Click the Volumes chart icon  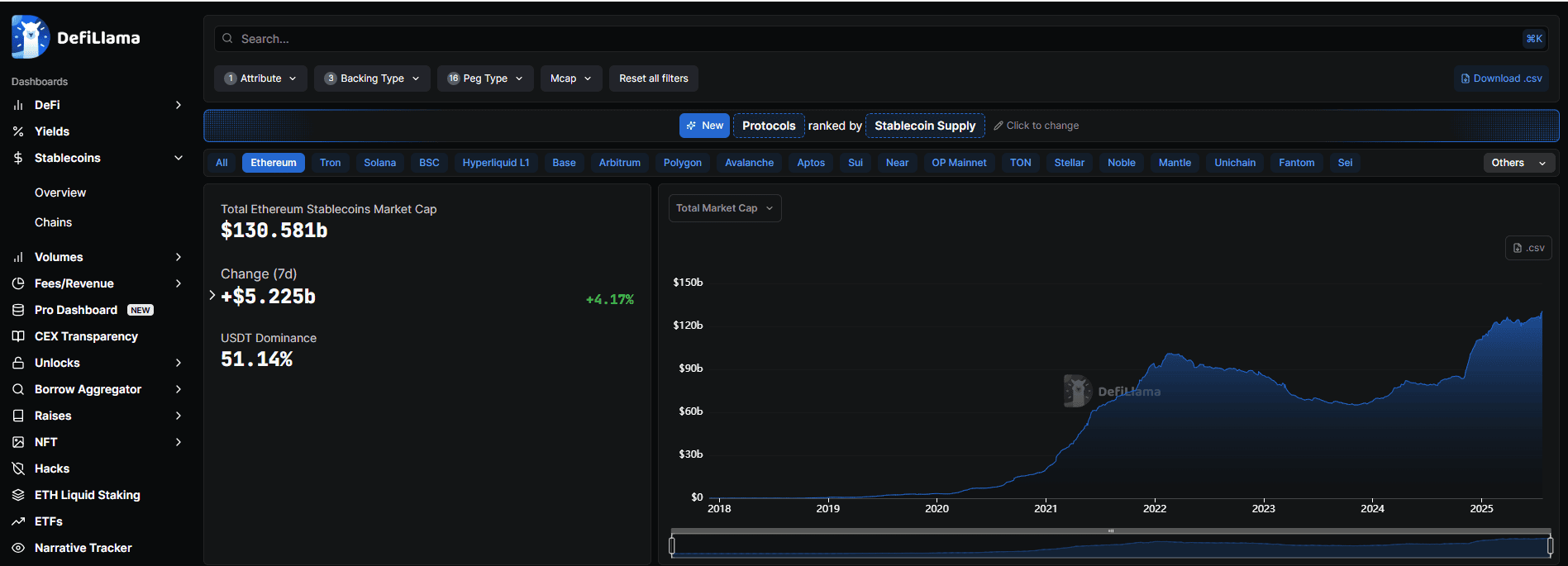point(18,257)
